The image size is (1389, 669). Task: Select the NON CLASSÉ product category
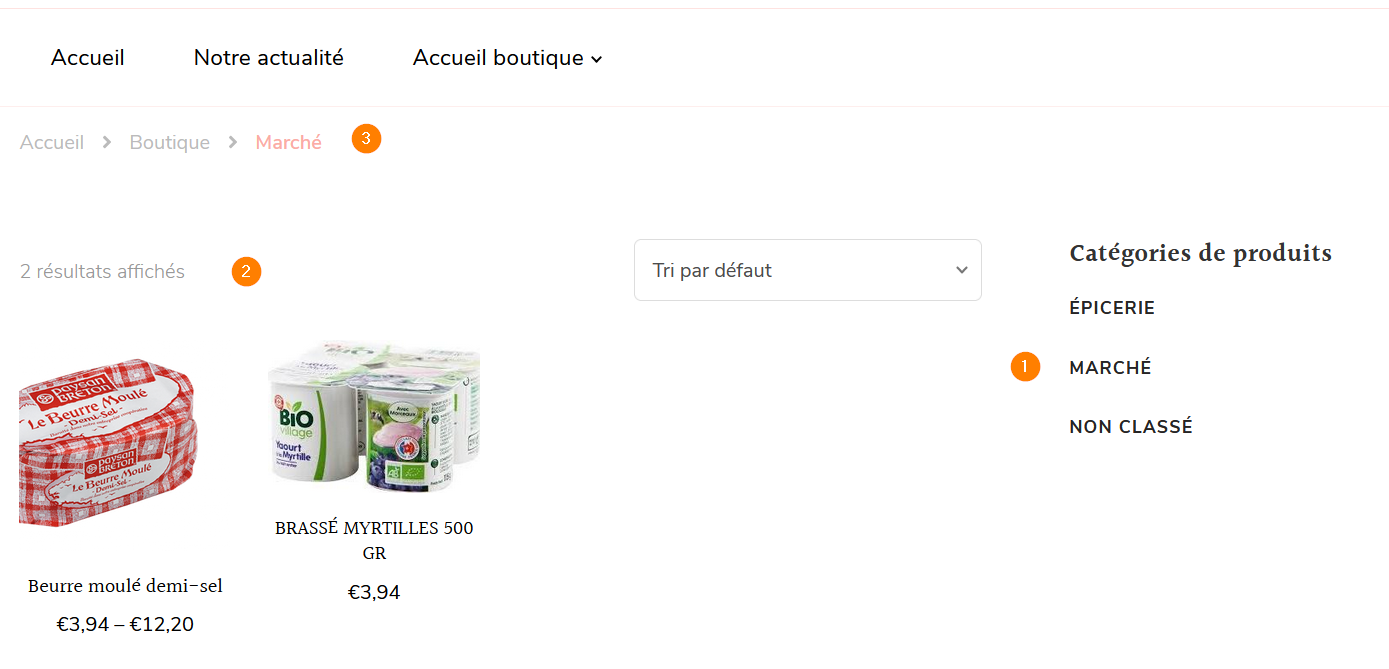click(x=1131, y=427)
